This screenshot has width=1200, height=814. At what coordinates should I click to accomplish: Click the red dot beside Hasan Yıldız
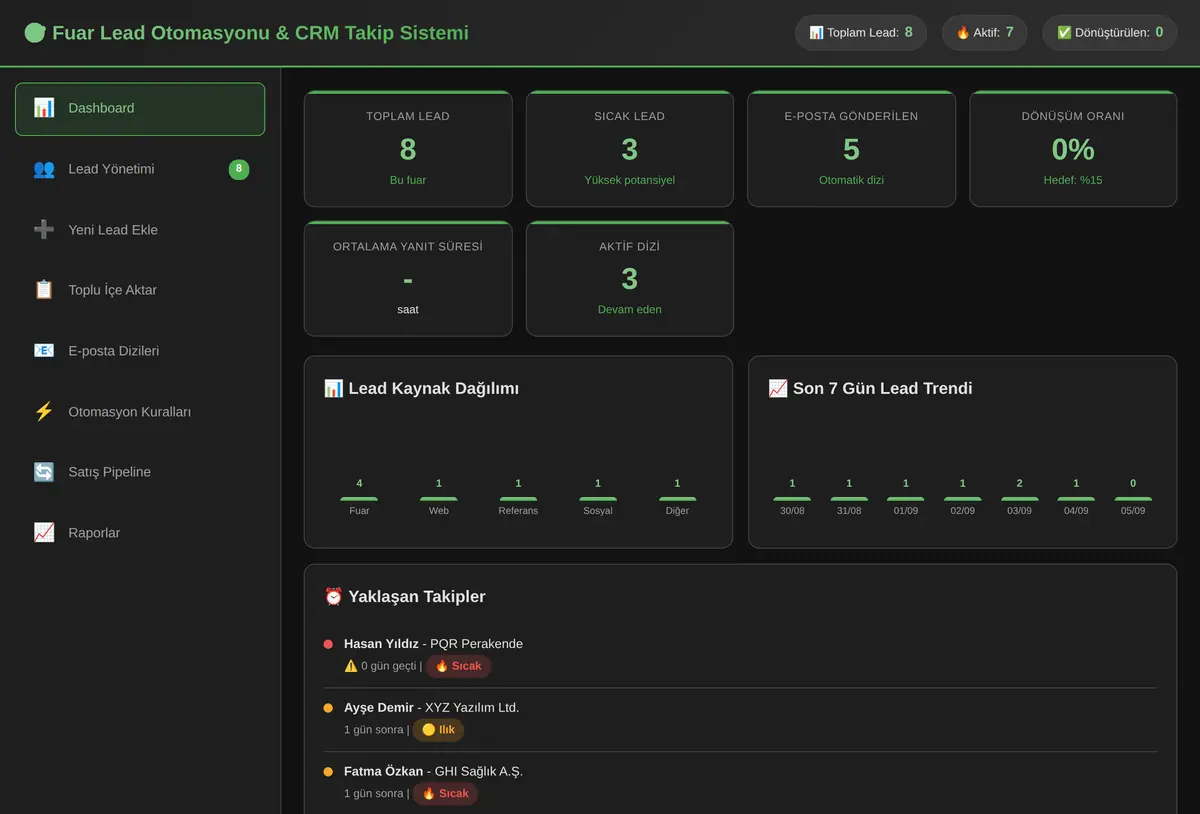tap(328, 645)
